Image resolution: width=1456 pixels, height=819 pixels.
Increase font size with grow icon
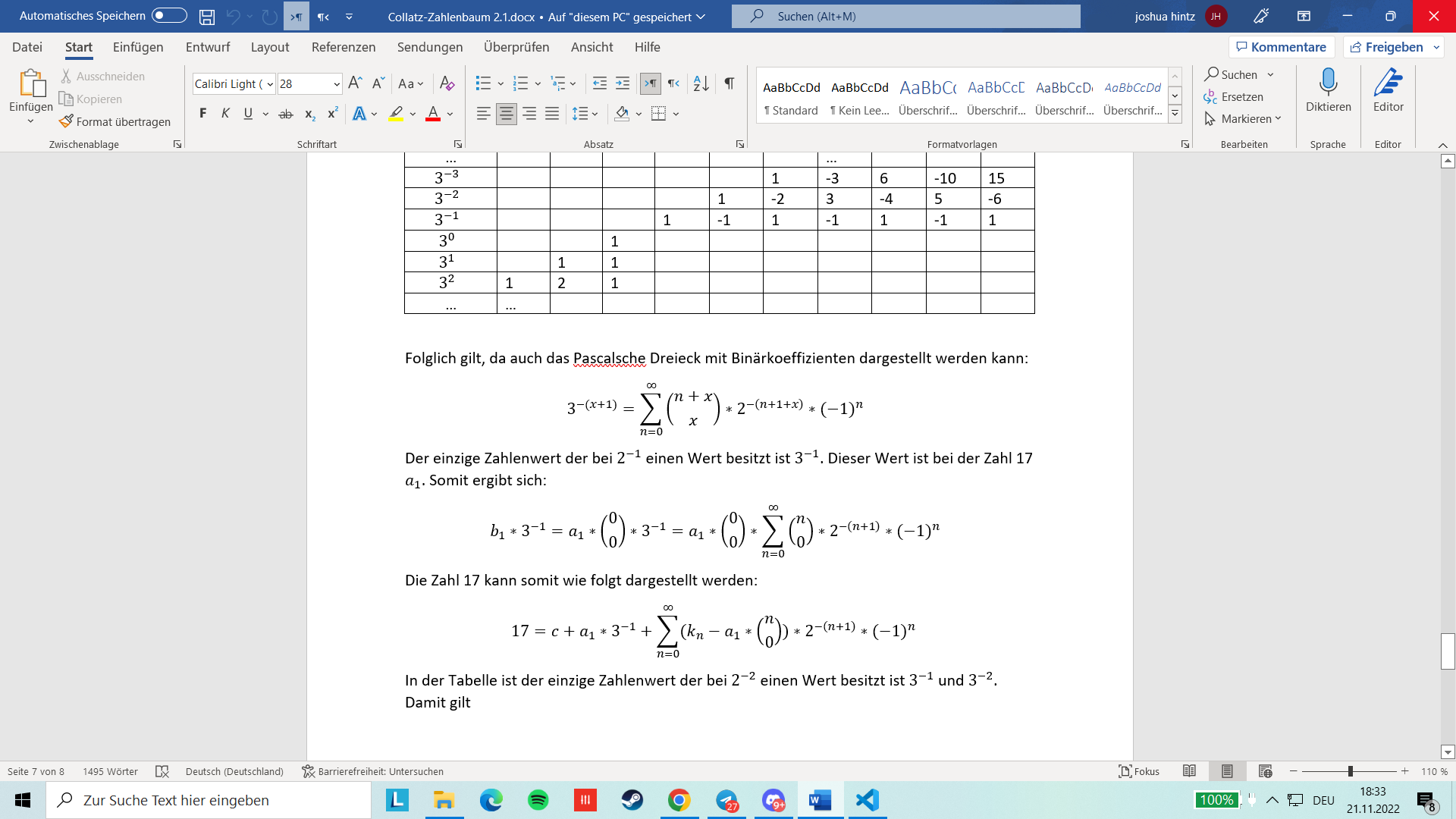355,83
